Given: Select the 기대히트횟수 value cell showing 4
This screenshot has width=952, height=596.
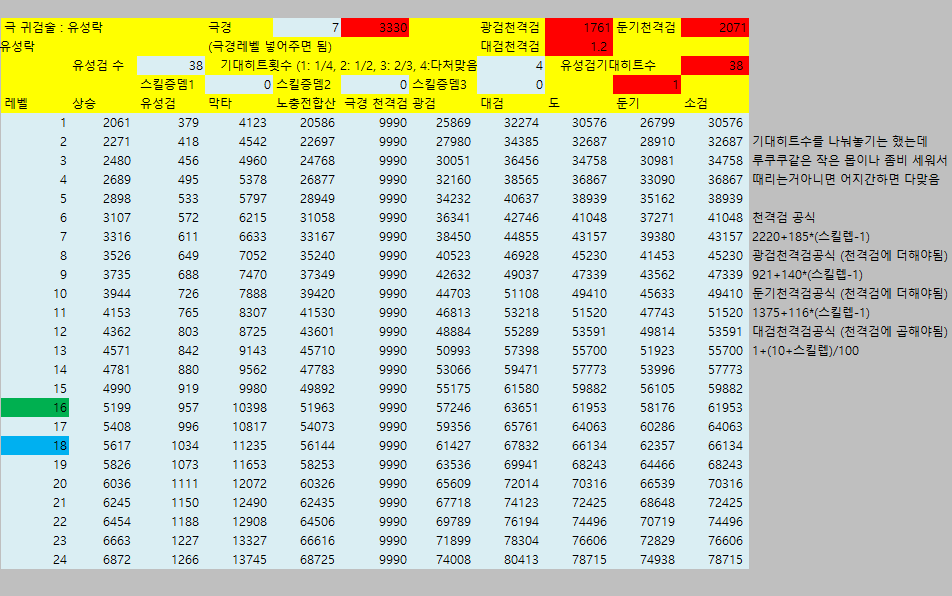Looking at the screenshot, I should [511, 66].
